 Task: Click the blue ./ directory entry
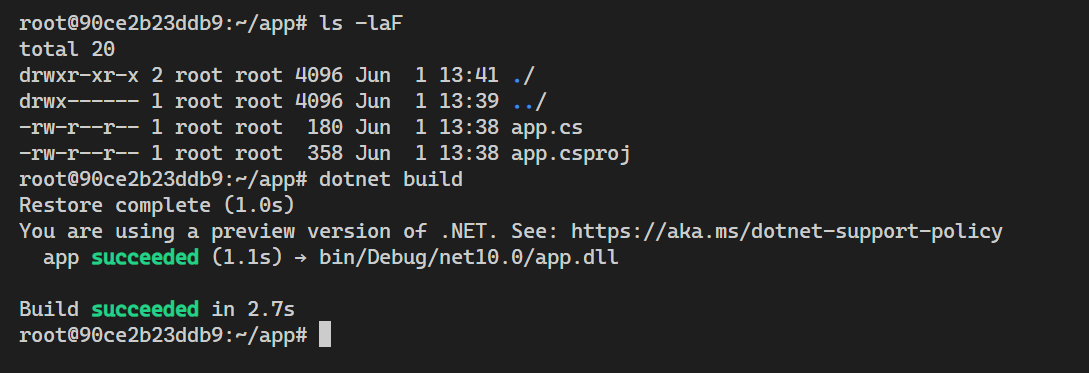pyautogui.click(x=523, y=76)
